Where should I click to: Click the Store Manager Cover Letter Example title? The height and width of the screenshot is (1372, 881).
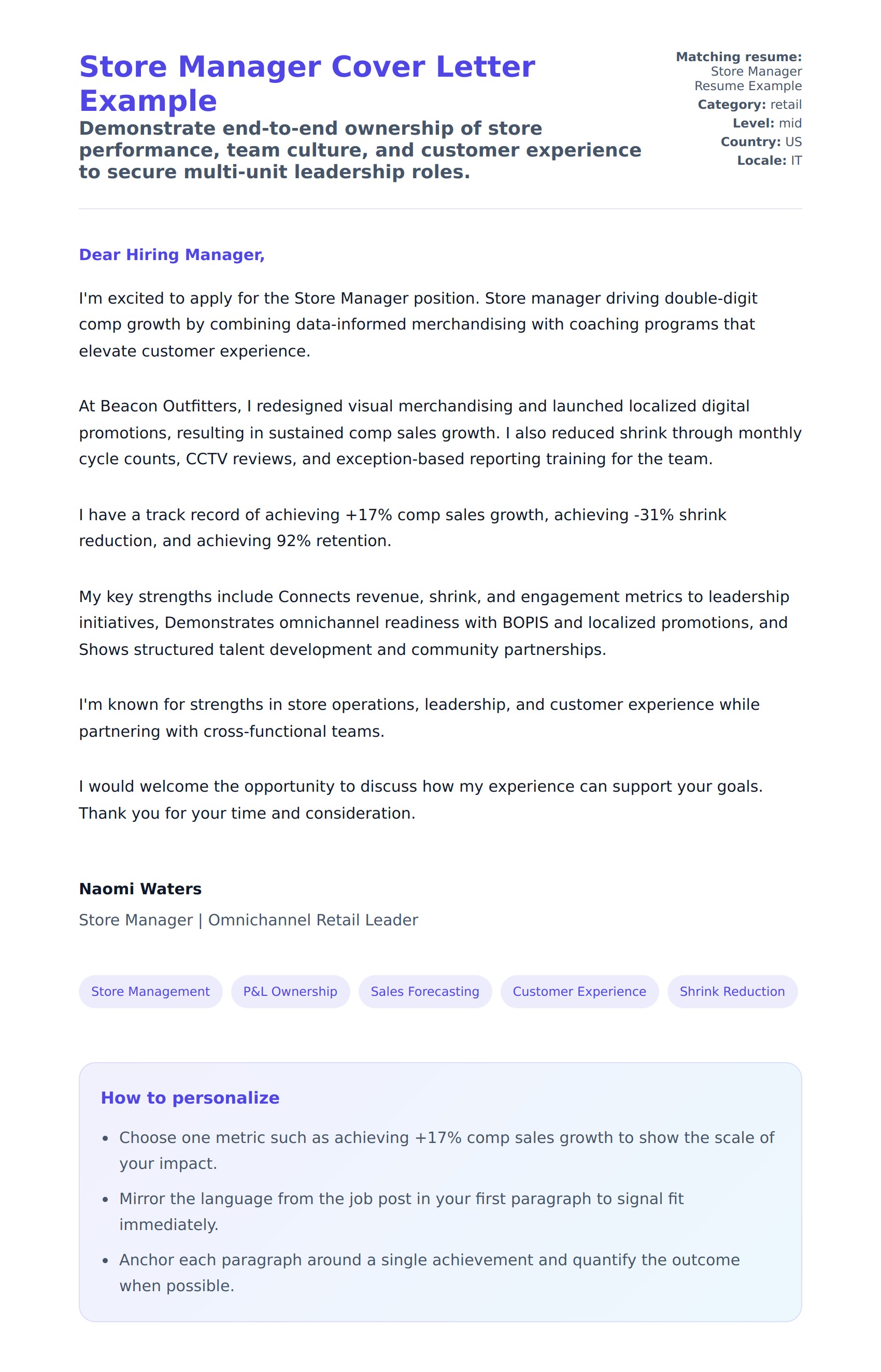pos(307,83)
